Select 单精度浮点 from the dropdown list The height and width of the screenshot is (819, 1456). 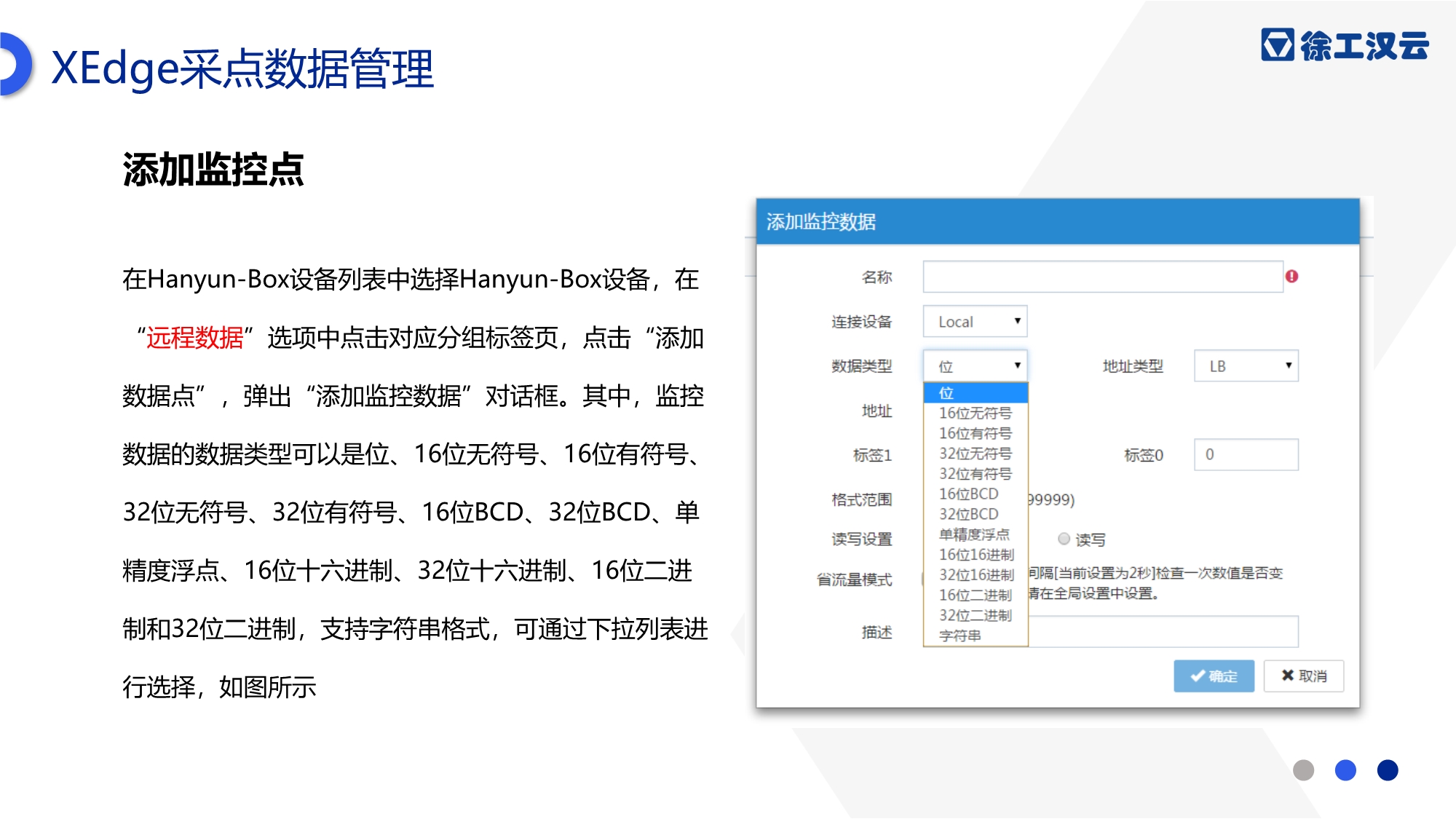(976, 534)
